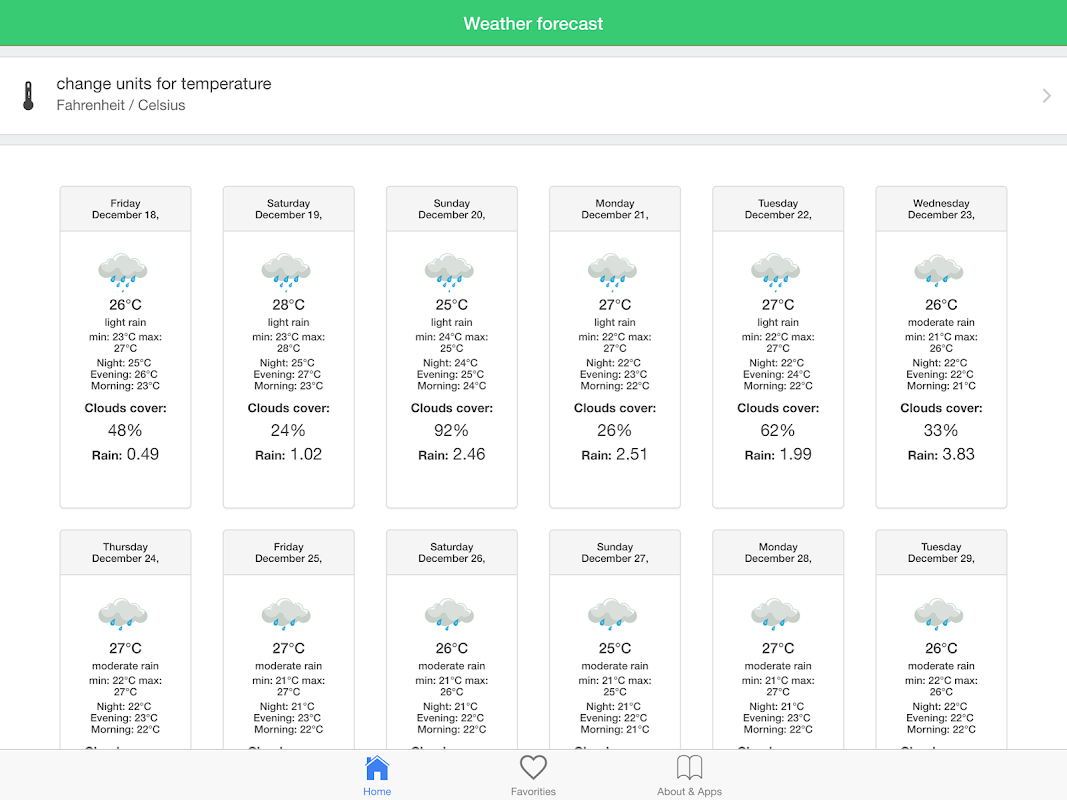Select the Tuesday December 22 card header
This screenshot has width=1067, height=800.
coord(778,209)
